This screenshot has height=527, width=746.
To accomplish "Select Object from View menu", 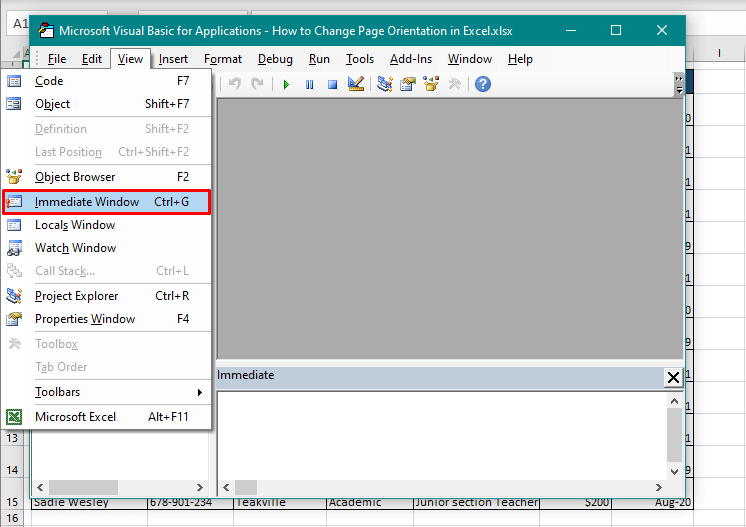I will pos(107,104).
